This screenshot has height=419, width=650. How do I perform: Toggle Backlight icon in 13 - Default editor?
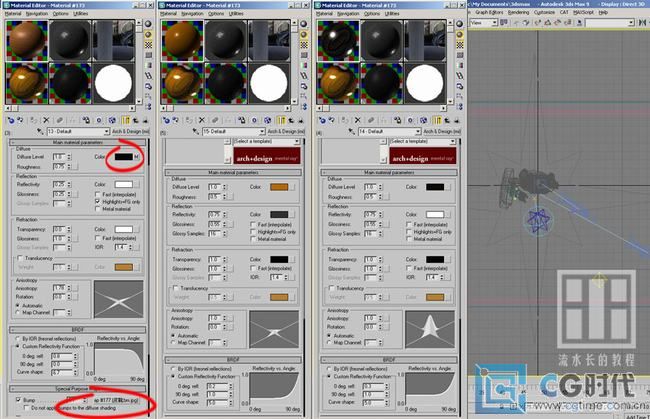(148, 34)
